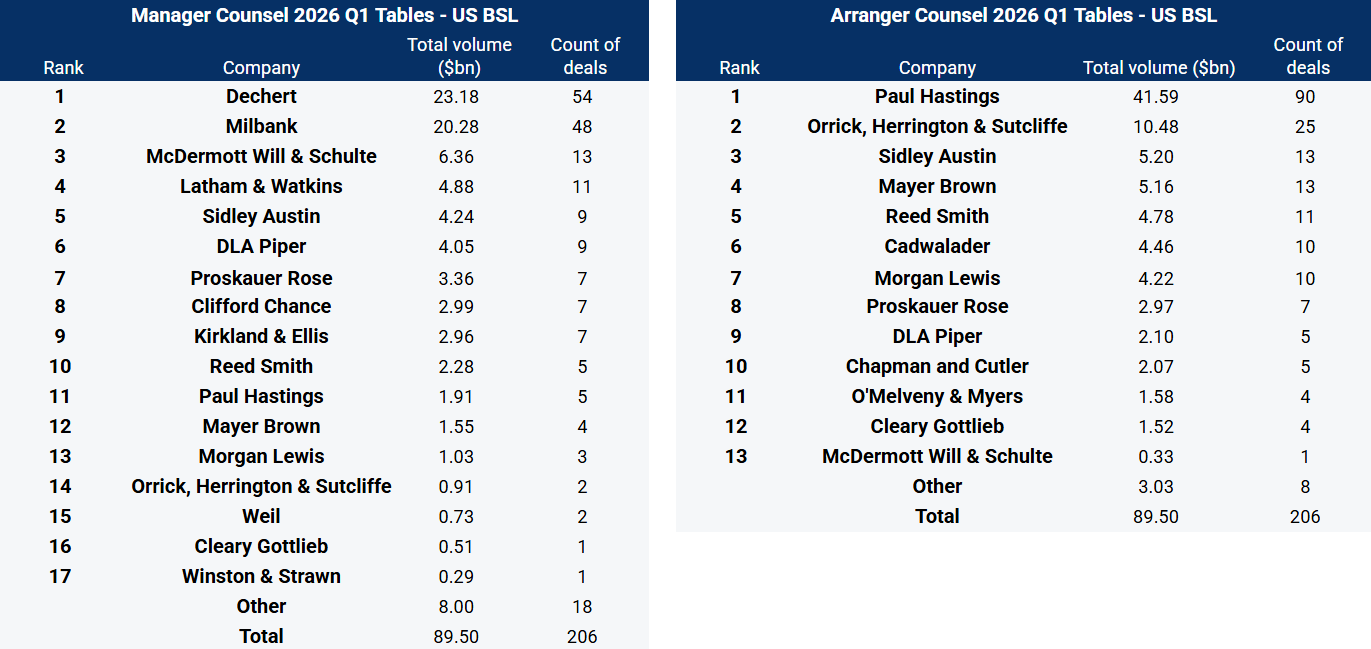Select the 10.48 total volume cell
1371x649 pixels.
[1158, 127]
